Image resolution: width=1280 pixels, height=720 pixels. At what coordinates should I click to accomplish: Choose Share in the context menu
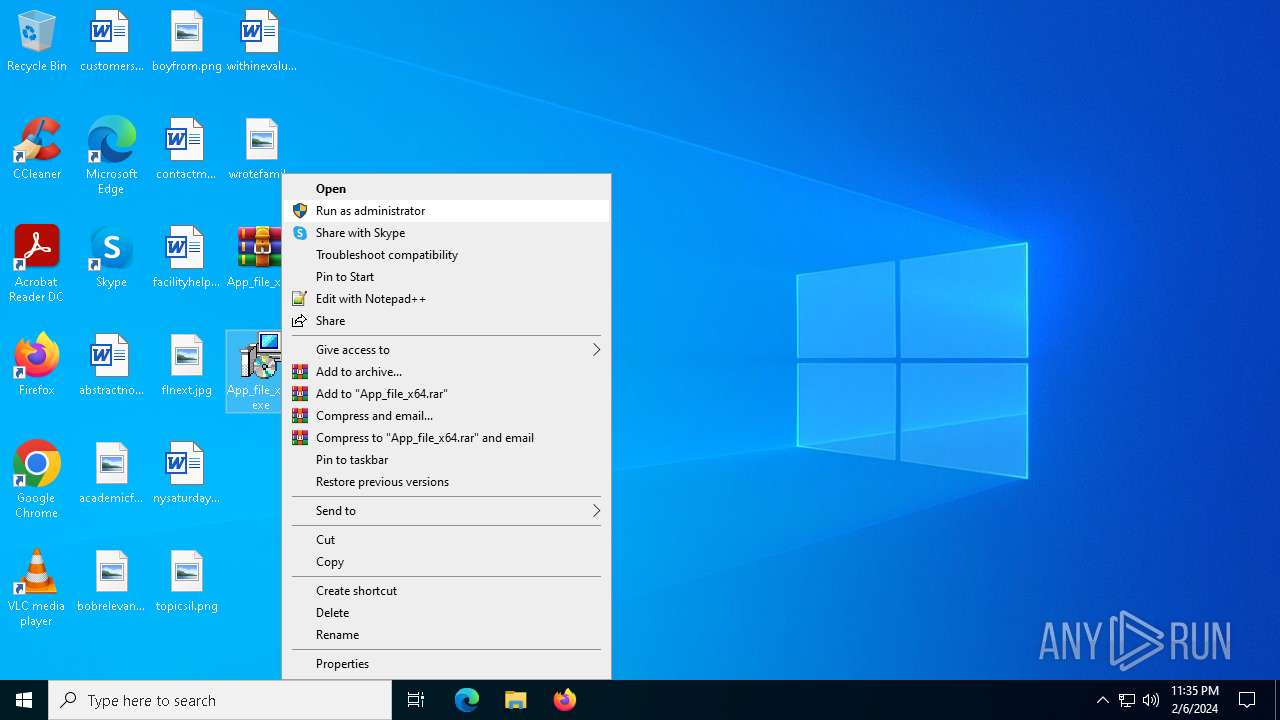[x=445, y=321]
